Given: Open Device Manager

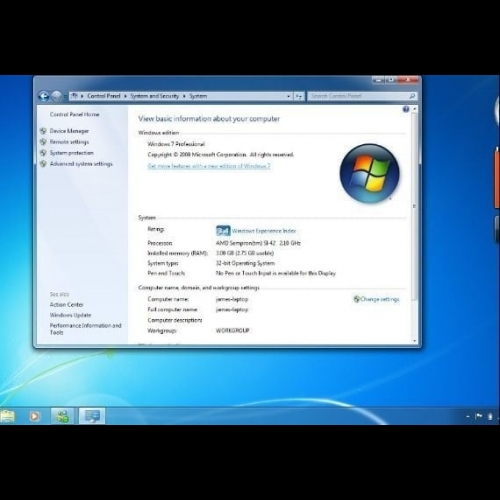Looking at the screenshot, I should click(69, 131).
